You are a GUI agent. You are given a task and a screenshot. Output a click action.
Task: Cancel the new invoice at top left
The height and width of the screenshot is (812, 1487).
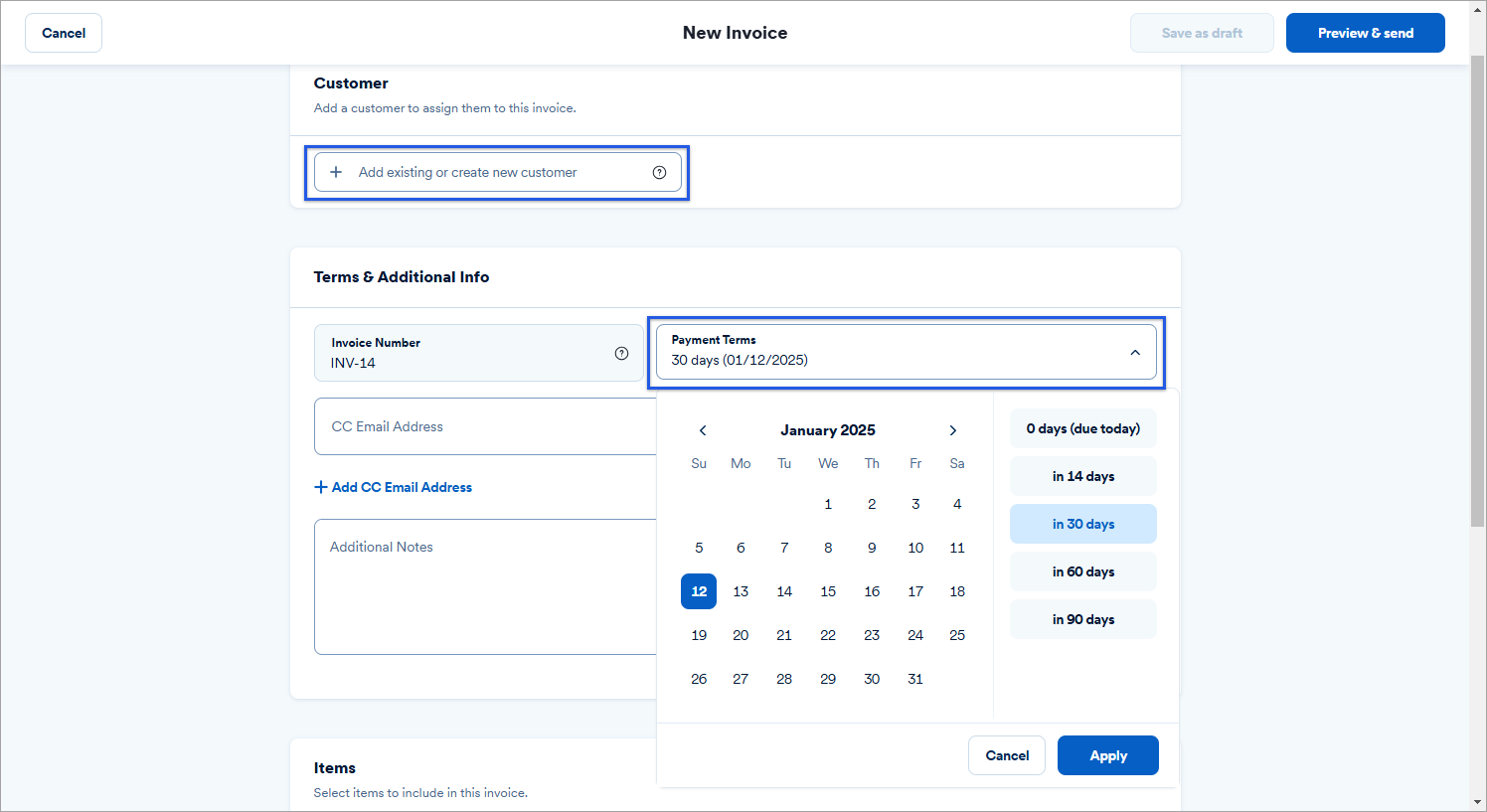tap(64, 33)
